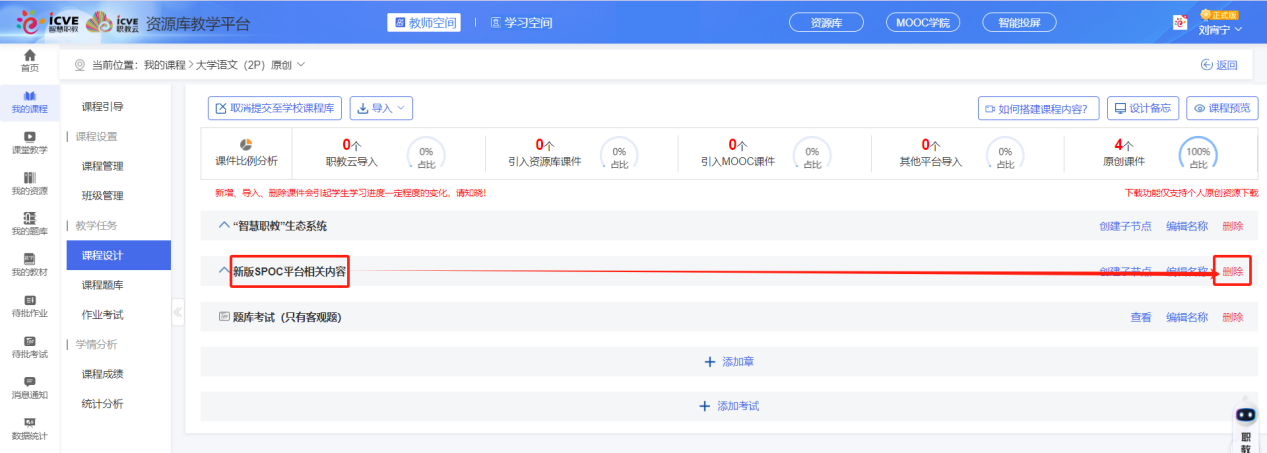Click the 首页 home icon in sidebar
The height and width of the screenshot is (453, 1267).
click(x=29, y=55)
